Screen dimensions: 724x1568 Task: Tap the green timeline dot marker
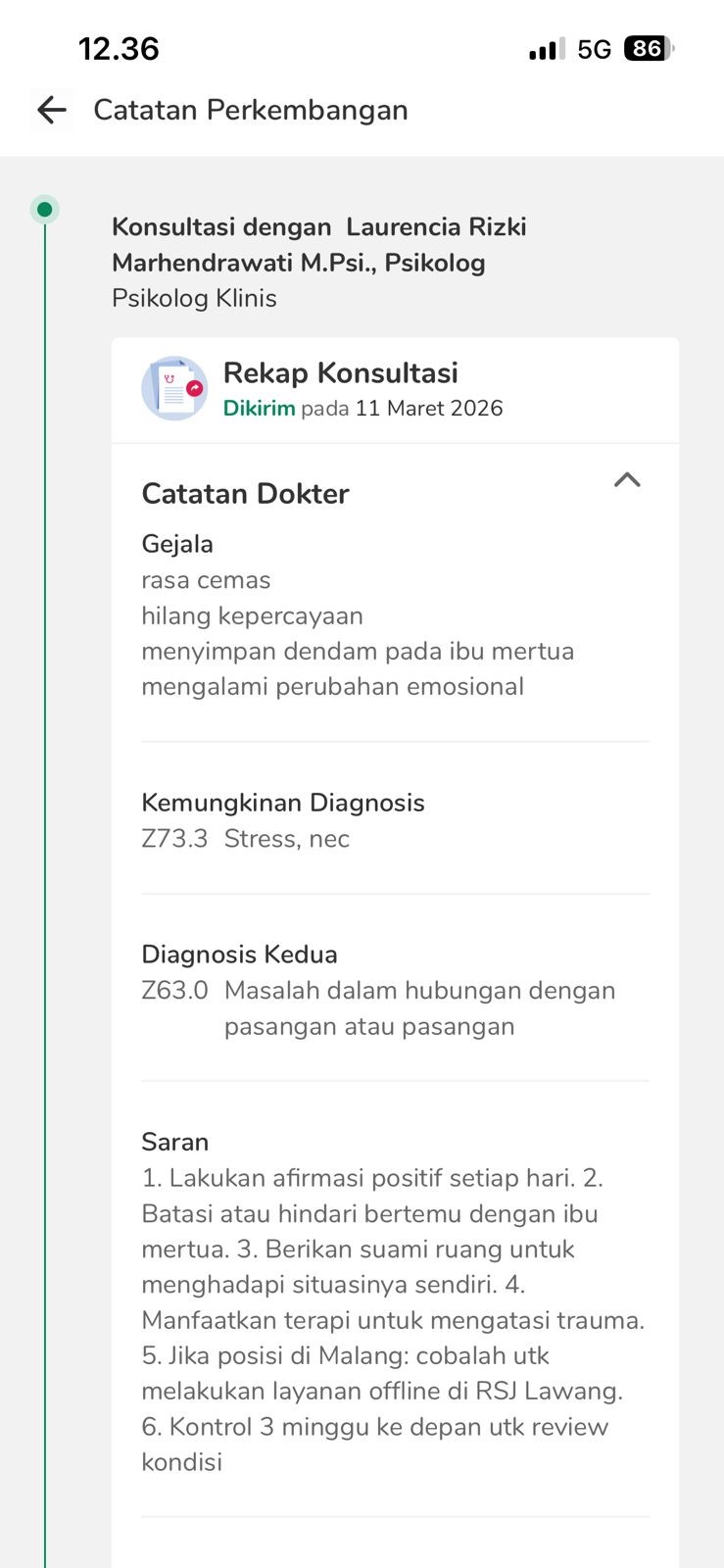pos(44,209)
